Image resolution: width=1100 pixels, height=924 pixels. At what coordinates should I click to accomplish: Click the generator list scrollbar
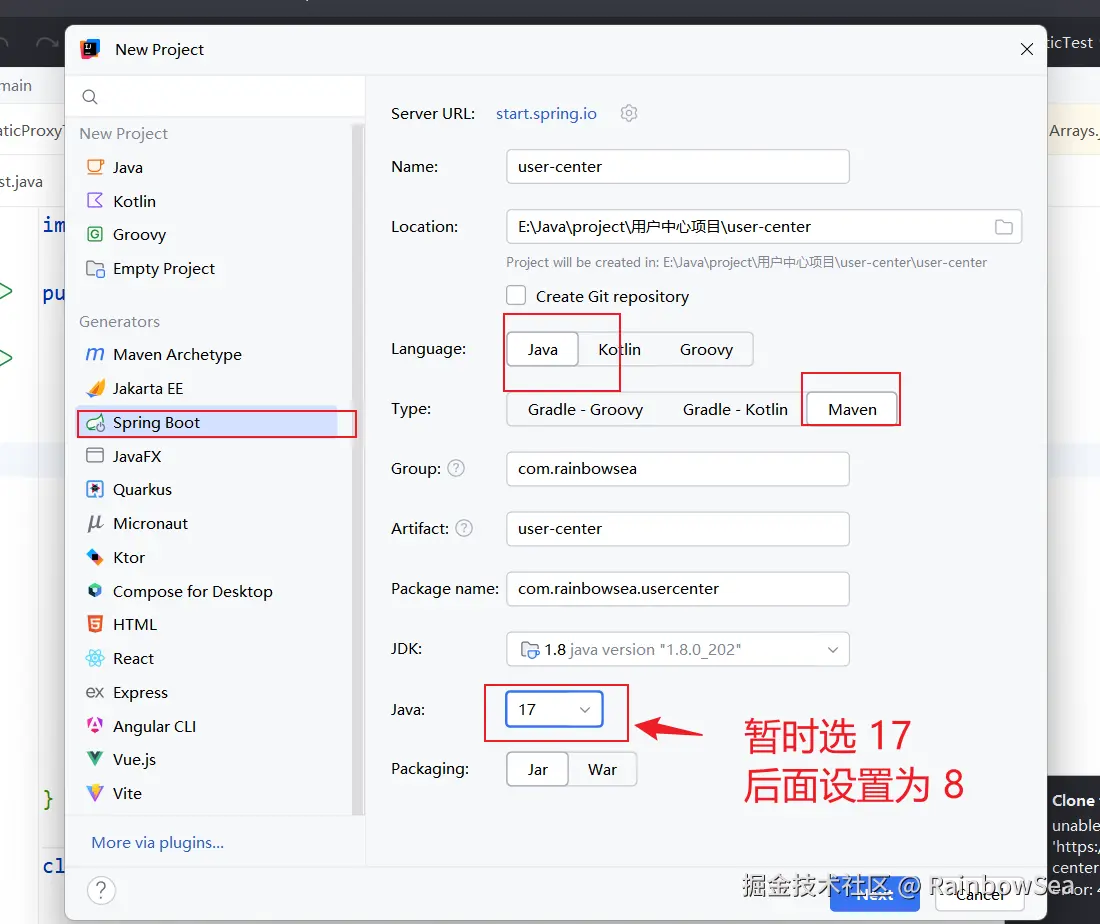click(x=358, y=469)
